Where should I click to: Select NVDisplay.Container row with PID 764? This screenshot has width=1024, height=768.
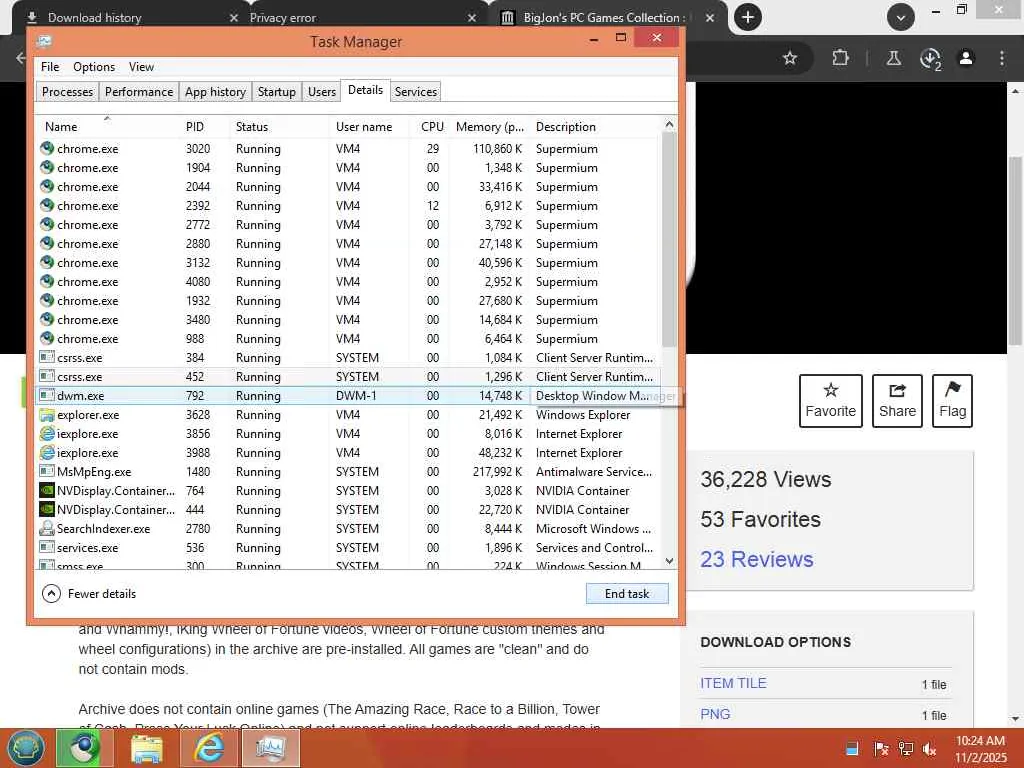coord(349,490)
